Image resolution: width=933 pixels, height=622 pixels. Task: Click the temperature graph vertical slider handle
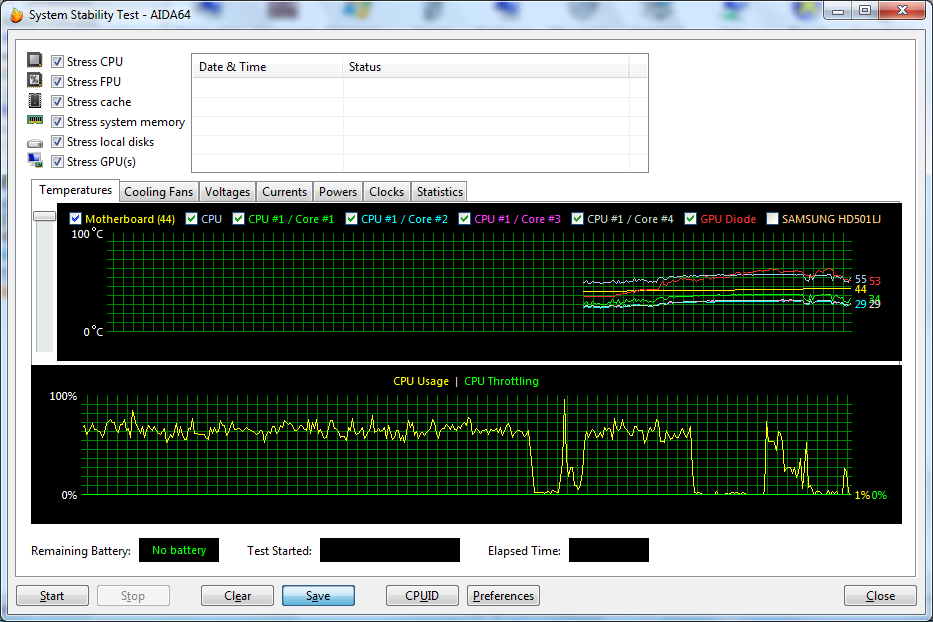point(45,216)
